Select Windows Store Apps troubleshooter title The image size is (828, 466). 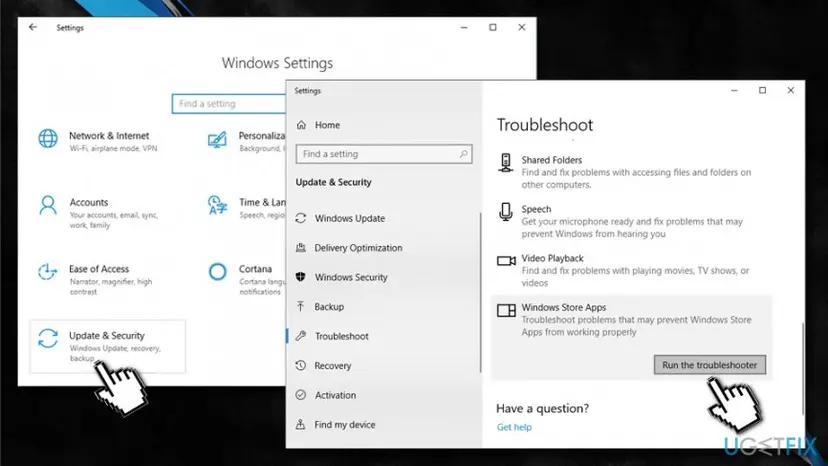click(563, 307)
